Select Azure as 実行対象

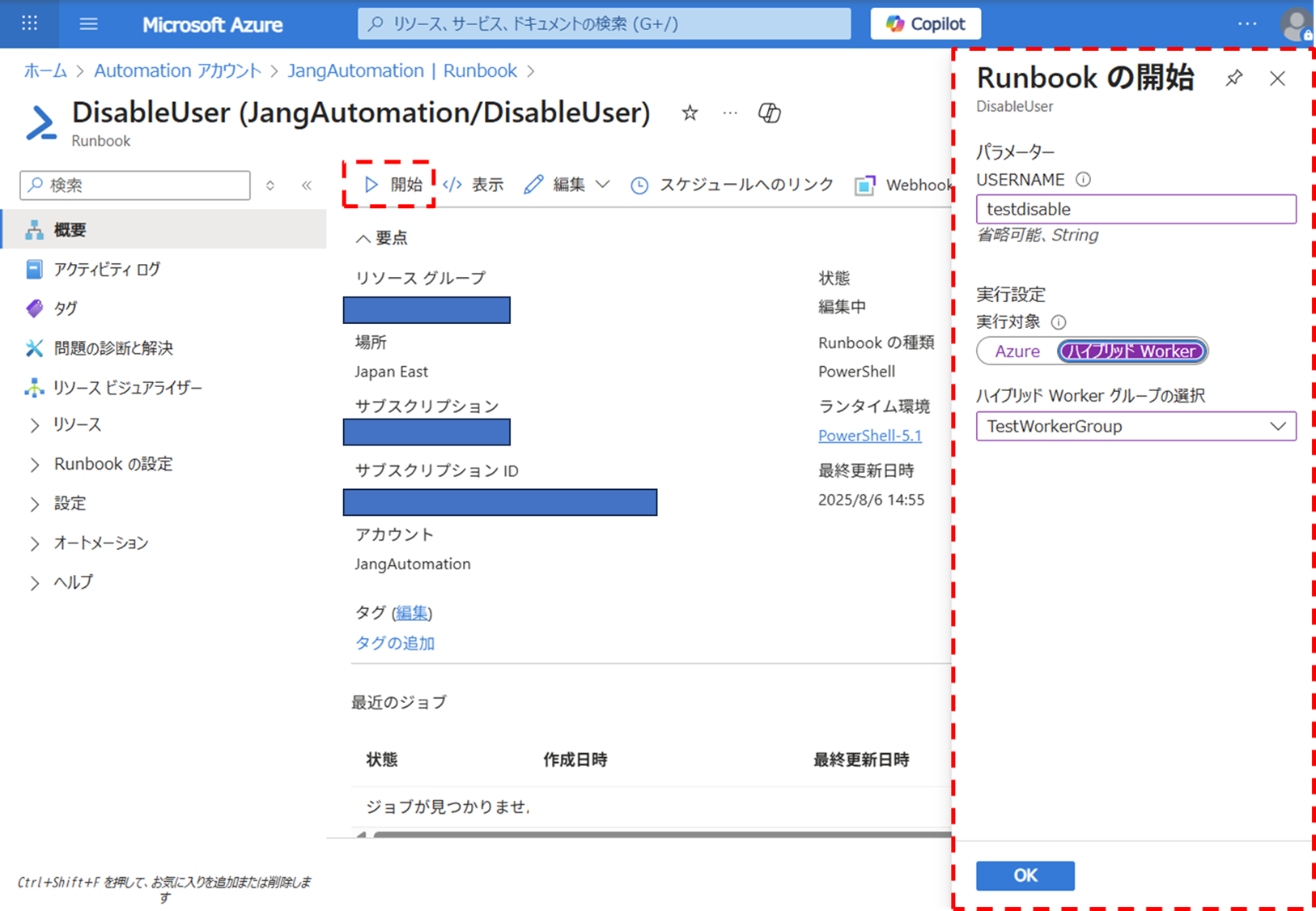1018,351
